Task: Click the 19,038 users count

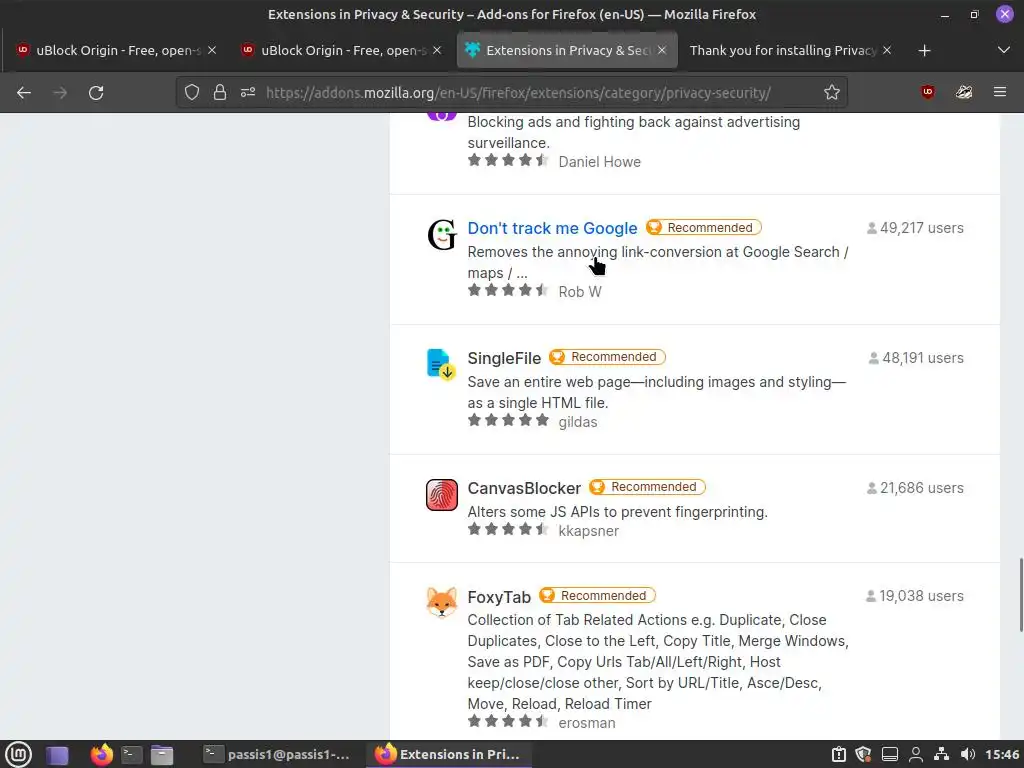Action: tap(914, 596)
